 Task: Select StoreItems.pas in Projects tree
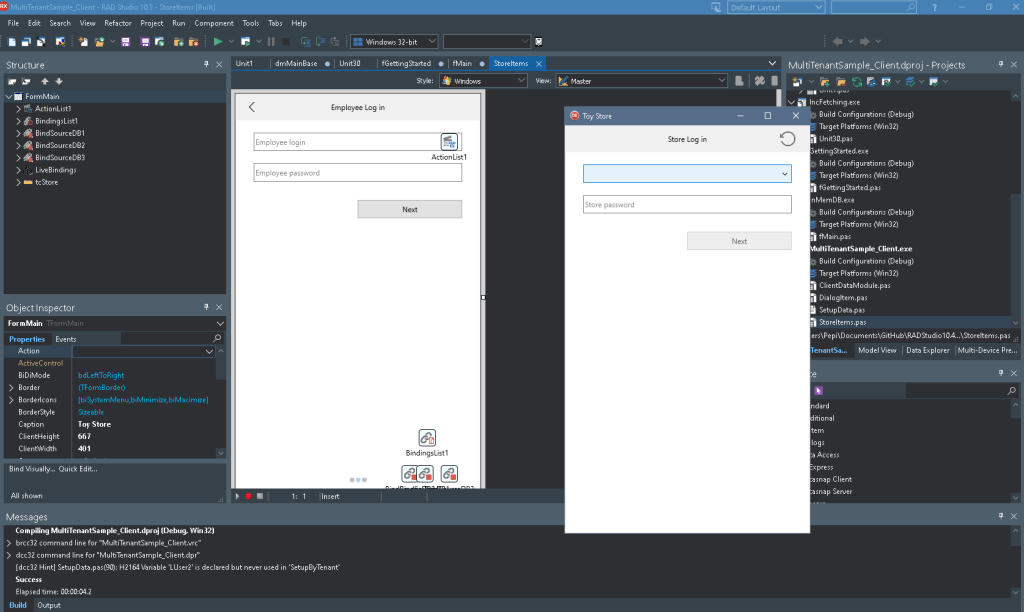[x=842, y=322]
